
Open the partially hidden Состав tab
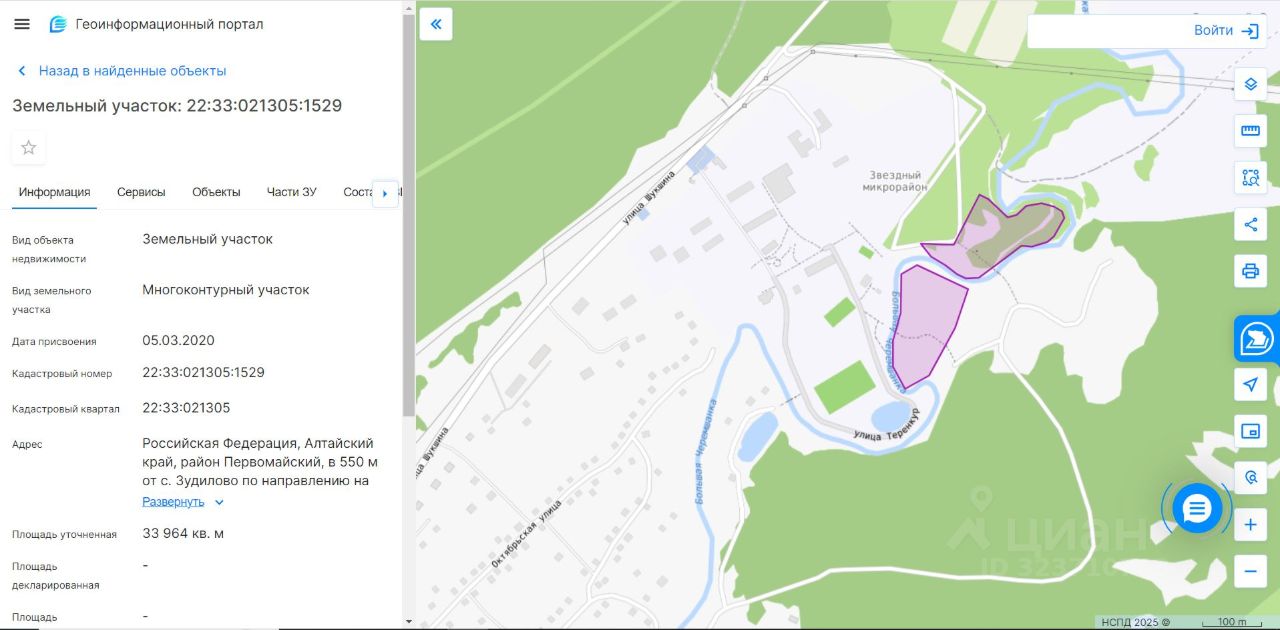click(x=357, y=192)
